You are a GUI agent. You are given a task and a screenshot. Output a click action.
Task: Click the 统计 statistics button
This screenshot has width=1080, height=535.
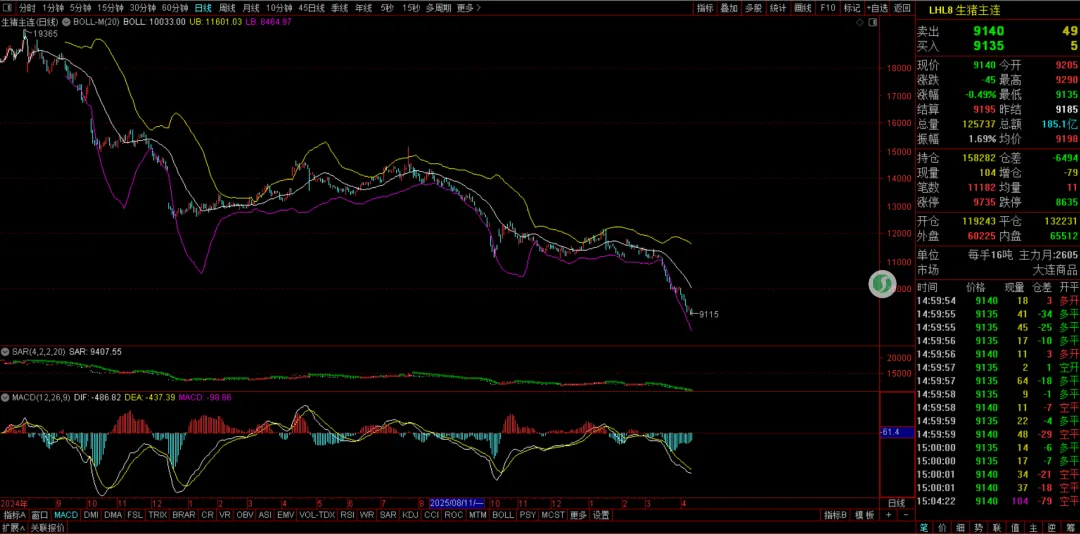click(778, 8)
